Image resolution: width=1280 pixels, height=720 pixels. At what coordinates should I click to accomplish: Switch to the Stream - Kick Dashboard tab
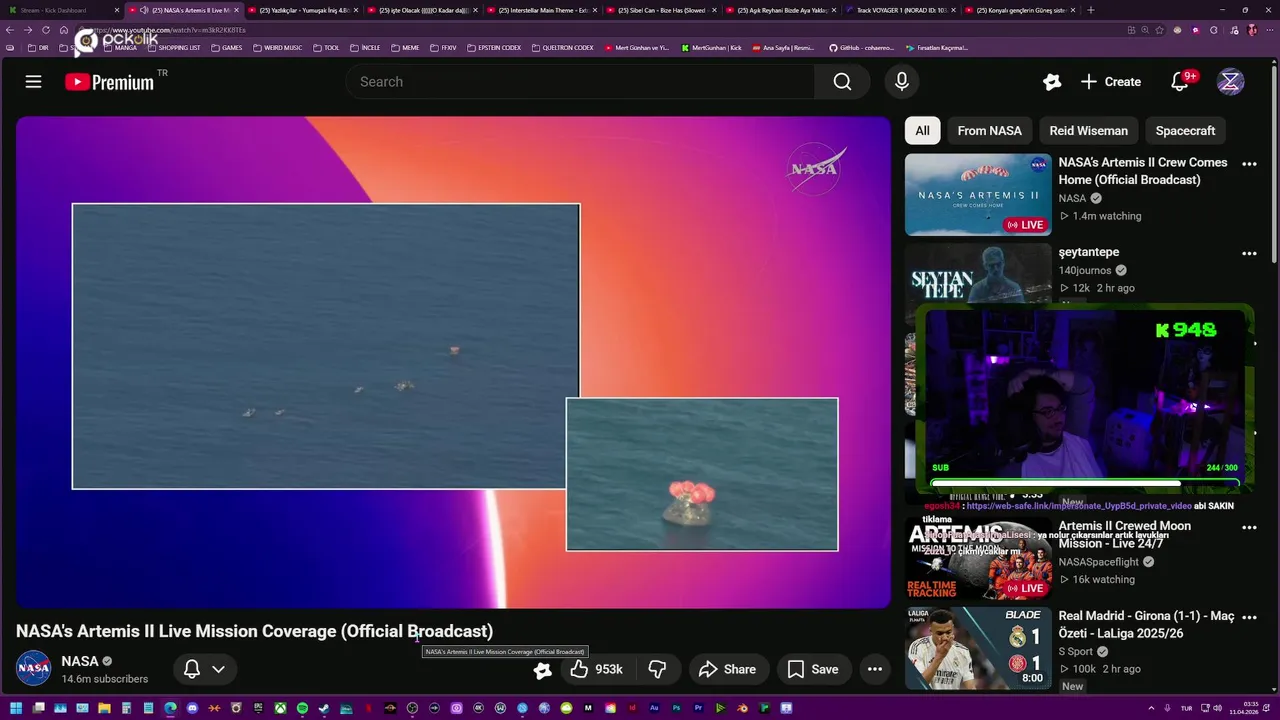coord(62,10)
